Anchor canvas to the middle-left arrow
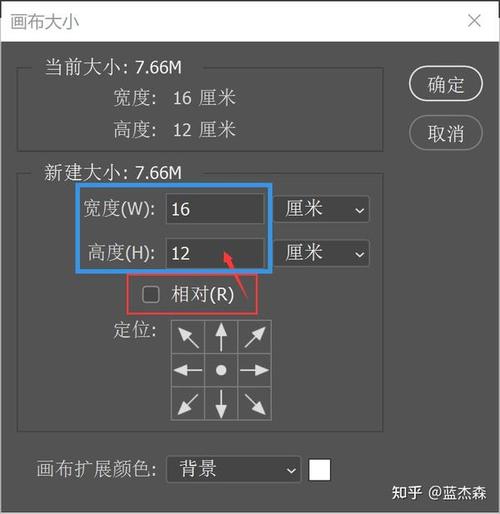Screen dimensions: 500x514 188,370
